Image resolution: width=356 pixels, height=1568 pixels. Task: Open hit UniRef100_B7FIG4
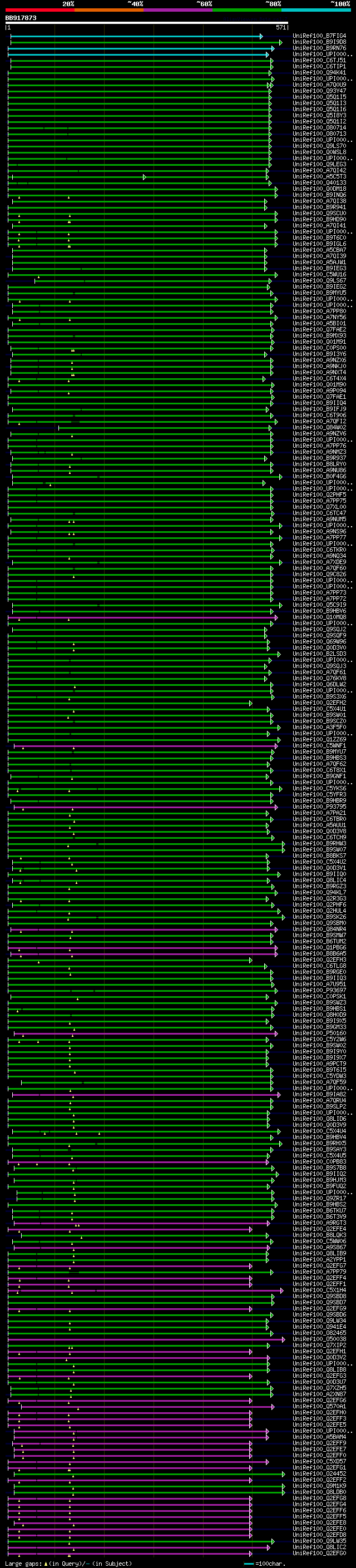[319, 37]
